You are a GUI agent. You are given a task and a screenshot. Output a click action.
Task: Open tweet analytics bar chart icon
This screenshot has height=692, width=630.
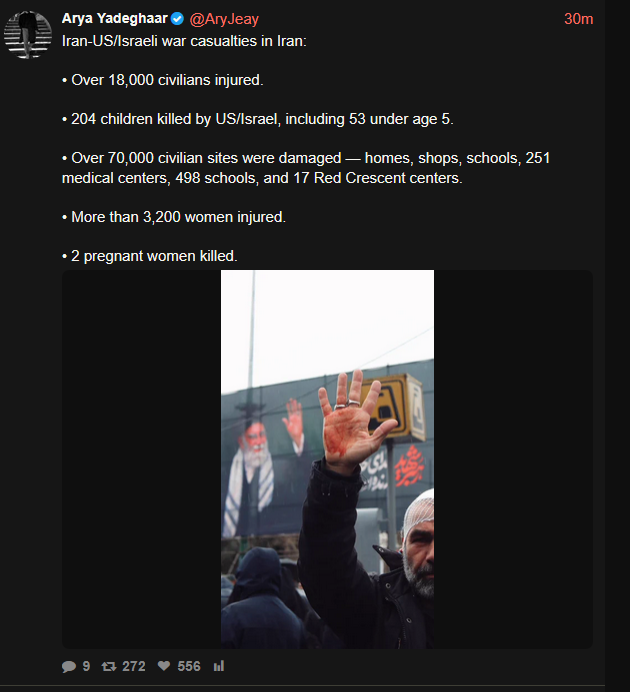pyautogui.click(x=219, y=666)
